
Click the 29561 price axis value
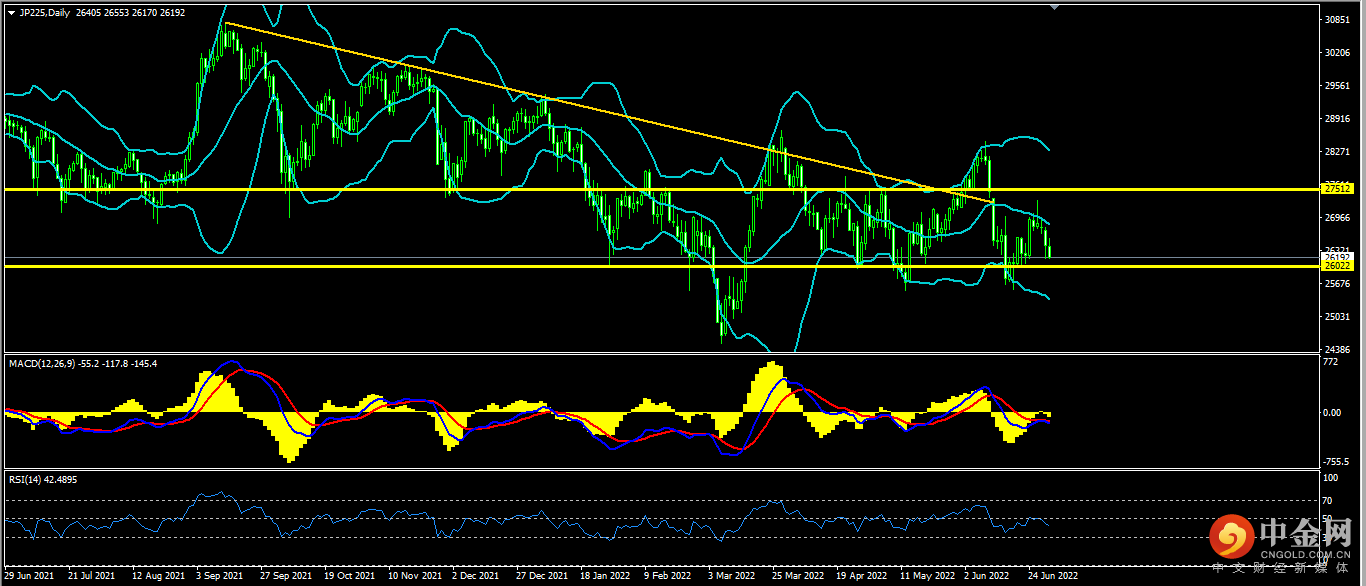click(x=1337, y=86)
